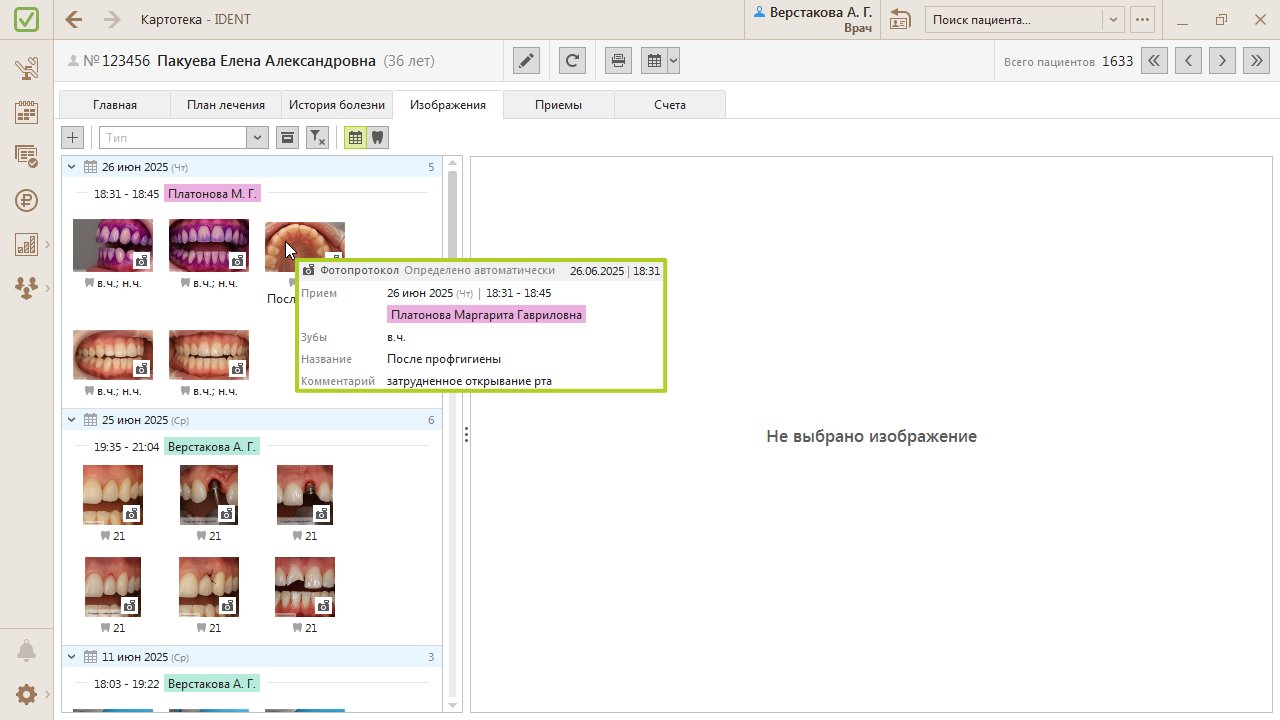Collapse the 26 июн 2025 group
Image resolution: width=1280 pixels, height=720 pixels.
pos(71,167)
